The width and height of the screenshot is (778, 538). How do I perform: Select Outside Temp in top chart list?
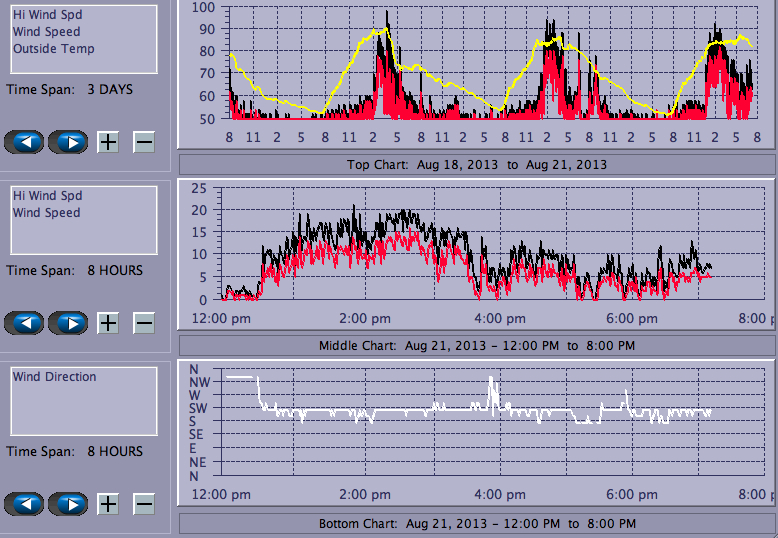click(x=53, y=49)
